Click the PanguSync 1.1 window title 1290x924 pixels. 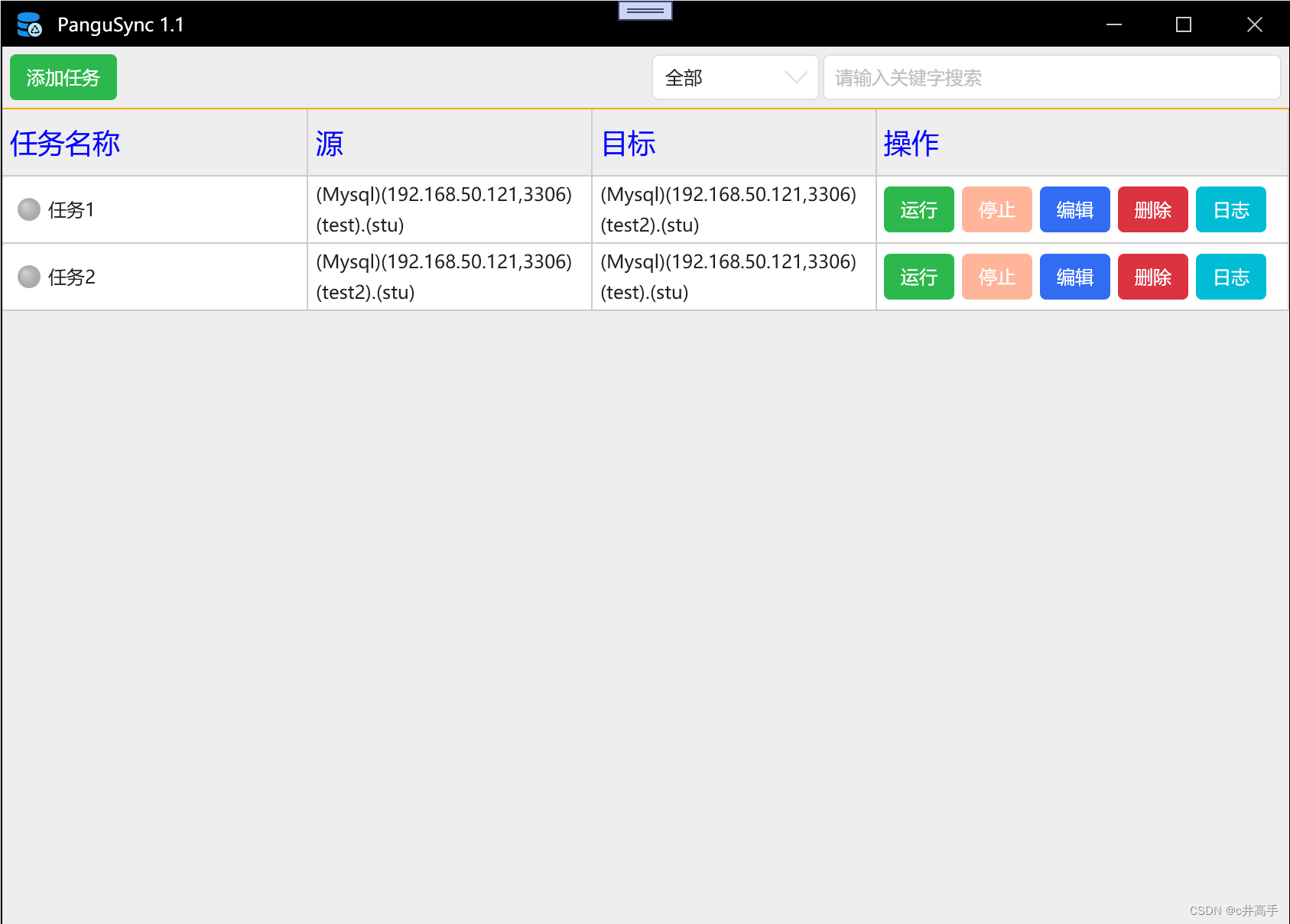coord(121,24)
